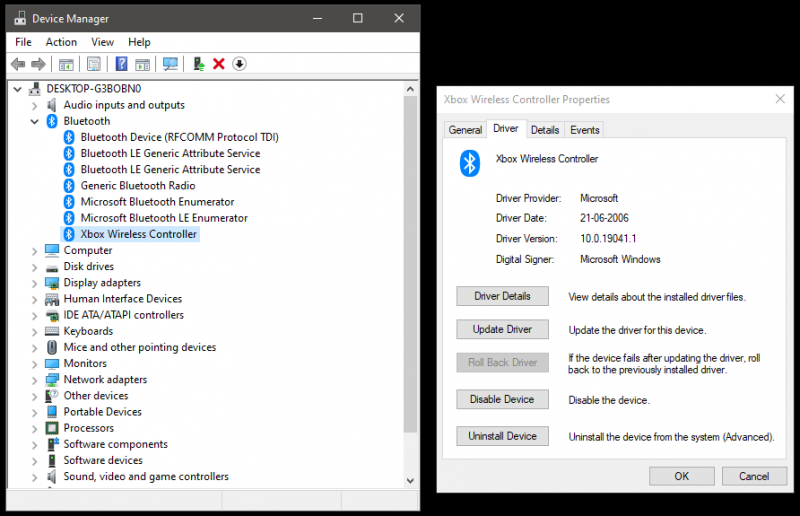
Task: Click the Help question mark toolbar icon
Action: [x=121, y=64]
